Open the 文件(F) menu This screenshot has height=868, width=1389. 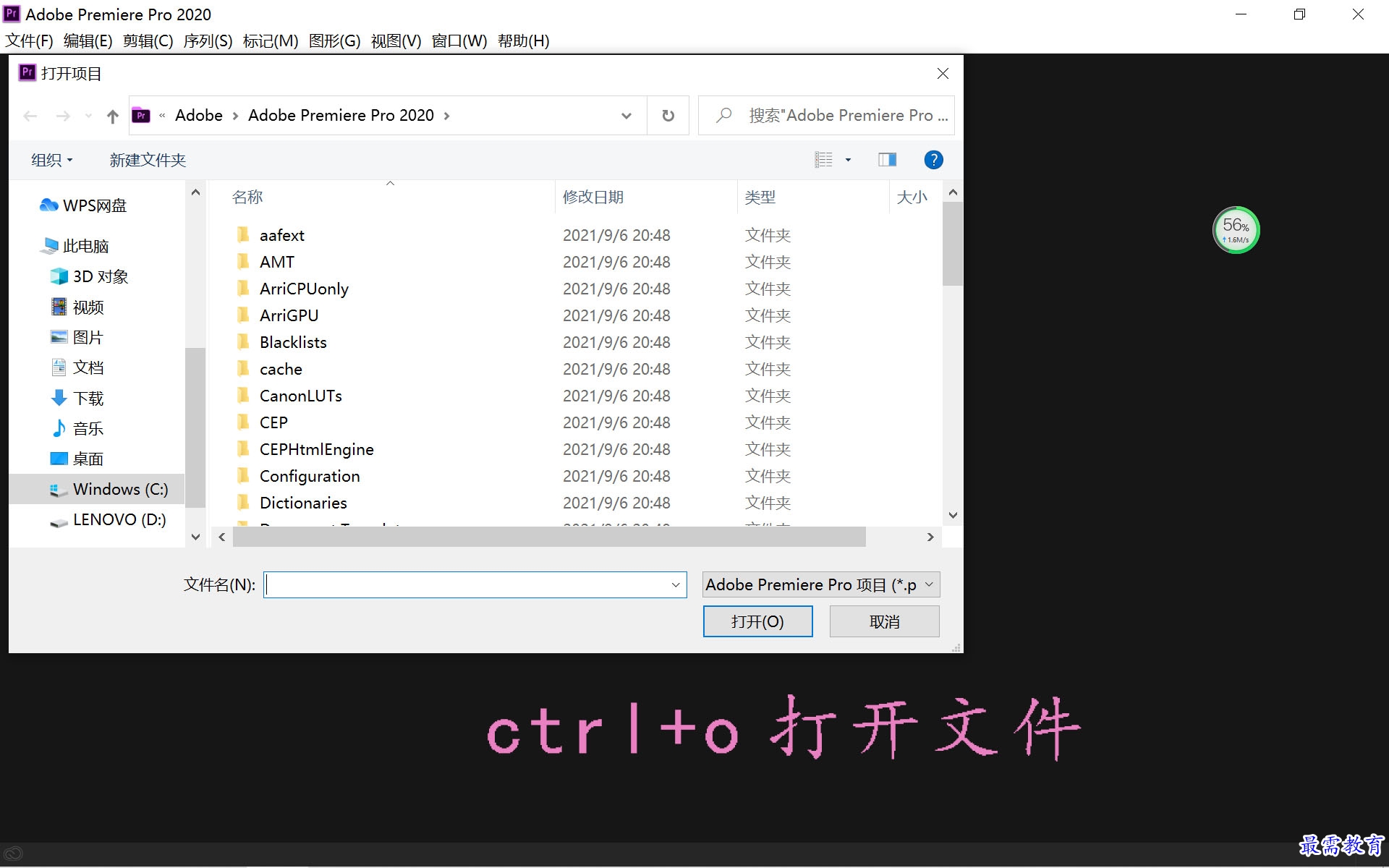pyautogui.click(x=30, y=41)
